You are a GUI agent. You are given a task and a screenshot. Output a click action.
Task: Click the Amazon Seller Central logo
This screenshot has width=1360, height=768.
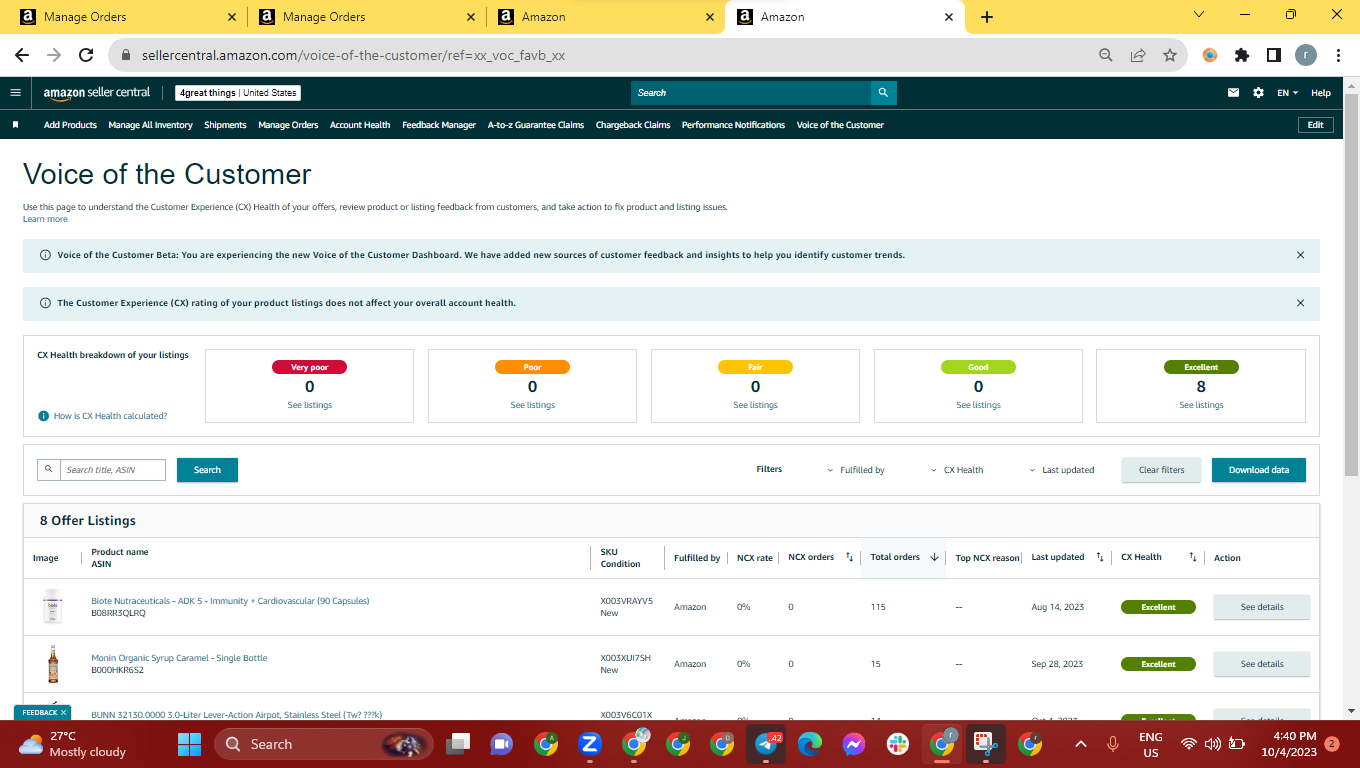pyautogui.click(x=97, y=93)
